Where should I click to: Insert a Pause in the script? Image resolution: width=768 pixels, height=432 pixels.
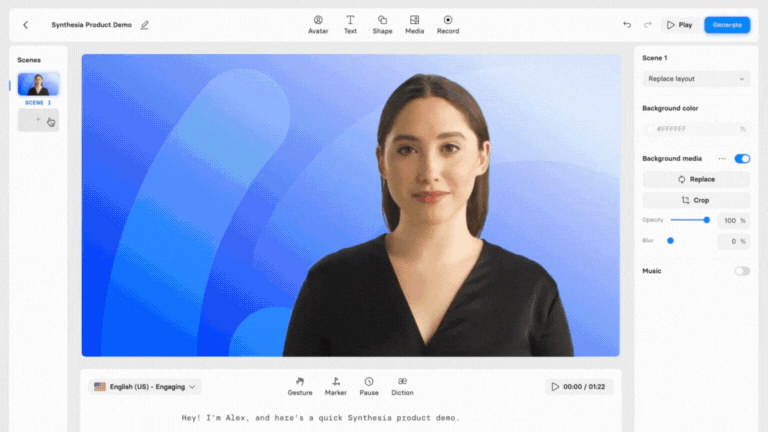click(369, 386)
